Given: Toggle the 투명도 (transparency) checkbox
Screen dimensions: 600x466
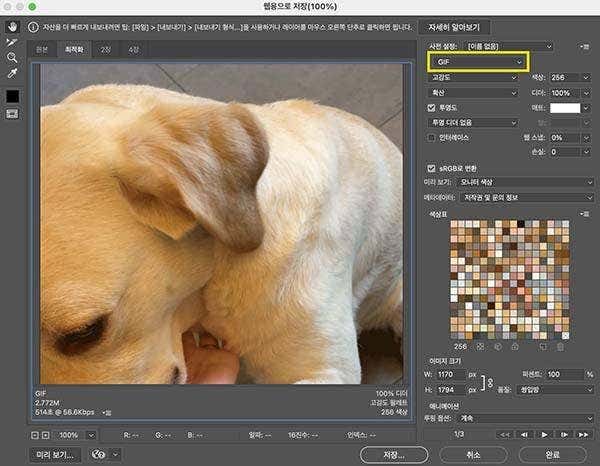Looking at the screenshot, I should (432, 107).
